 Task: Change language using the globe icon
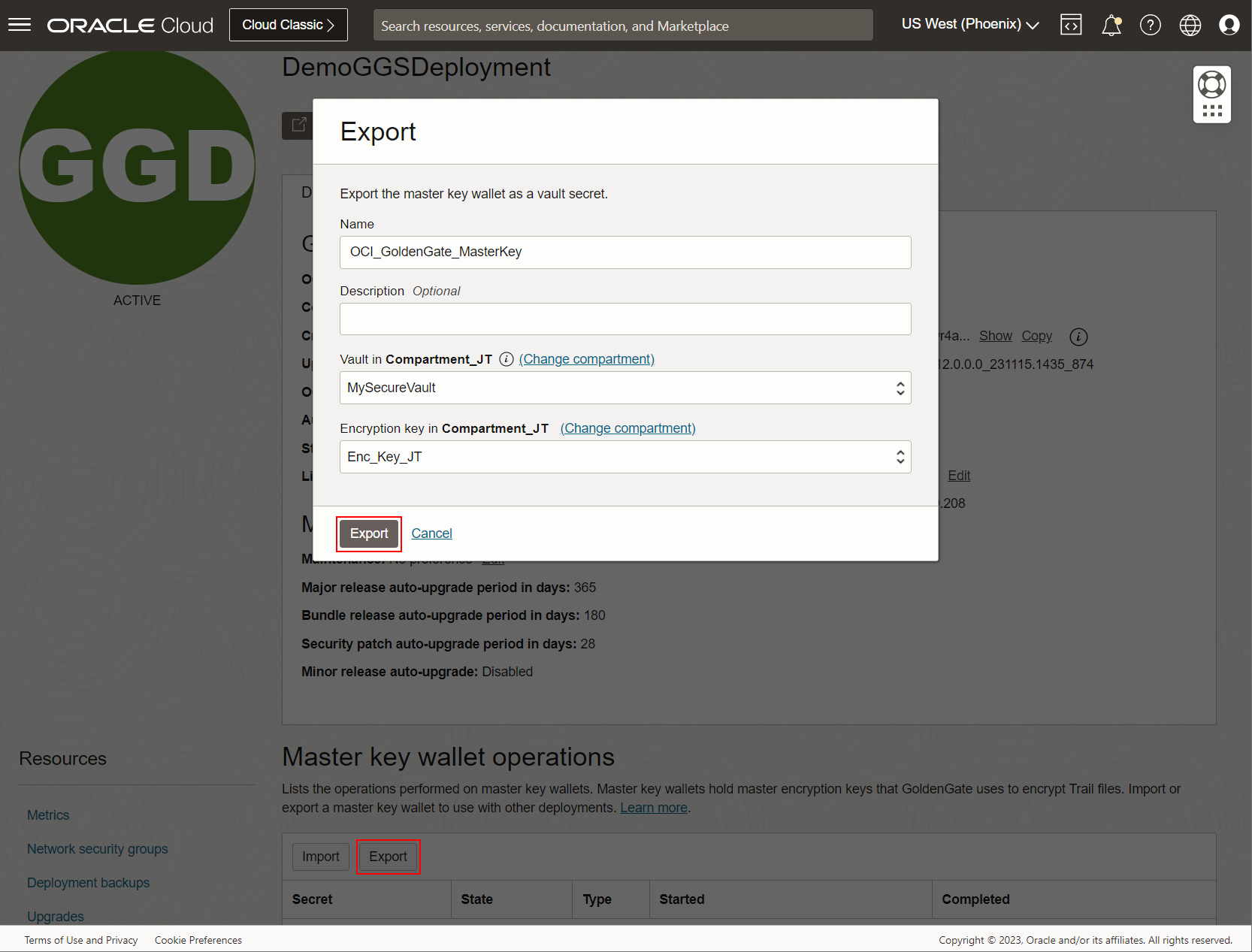(x=1190, y=25)
